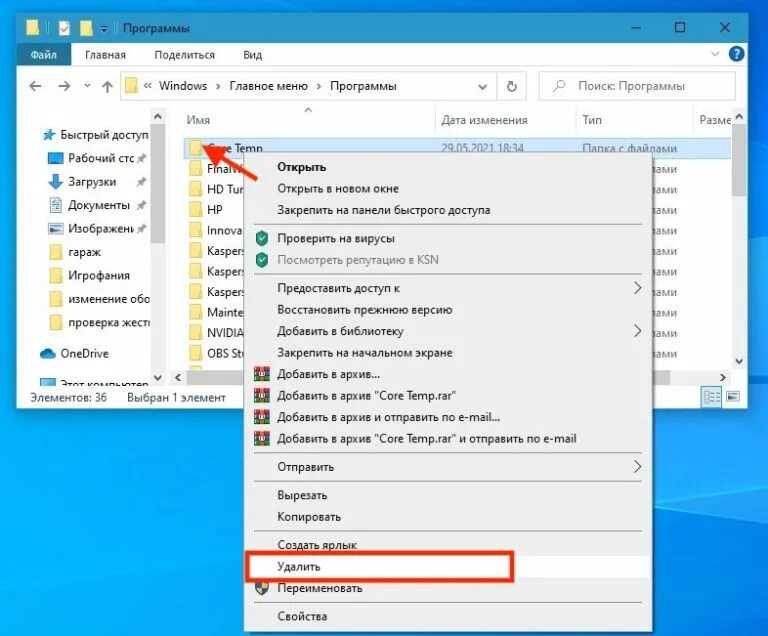
Task: Switch to the Вид ribbon tab
Action: point(253,55)
